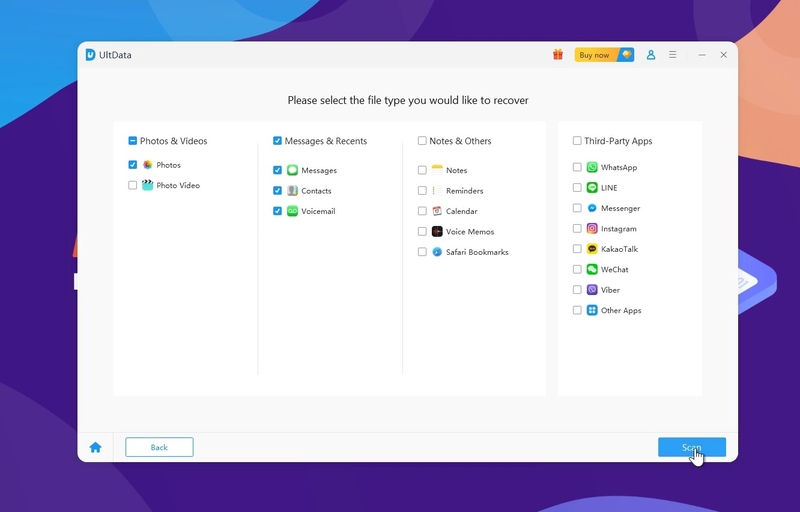Go back with the Back button
Image resolution: width=800 pixels, height=512 pixels.
[x=159, y=447]
